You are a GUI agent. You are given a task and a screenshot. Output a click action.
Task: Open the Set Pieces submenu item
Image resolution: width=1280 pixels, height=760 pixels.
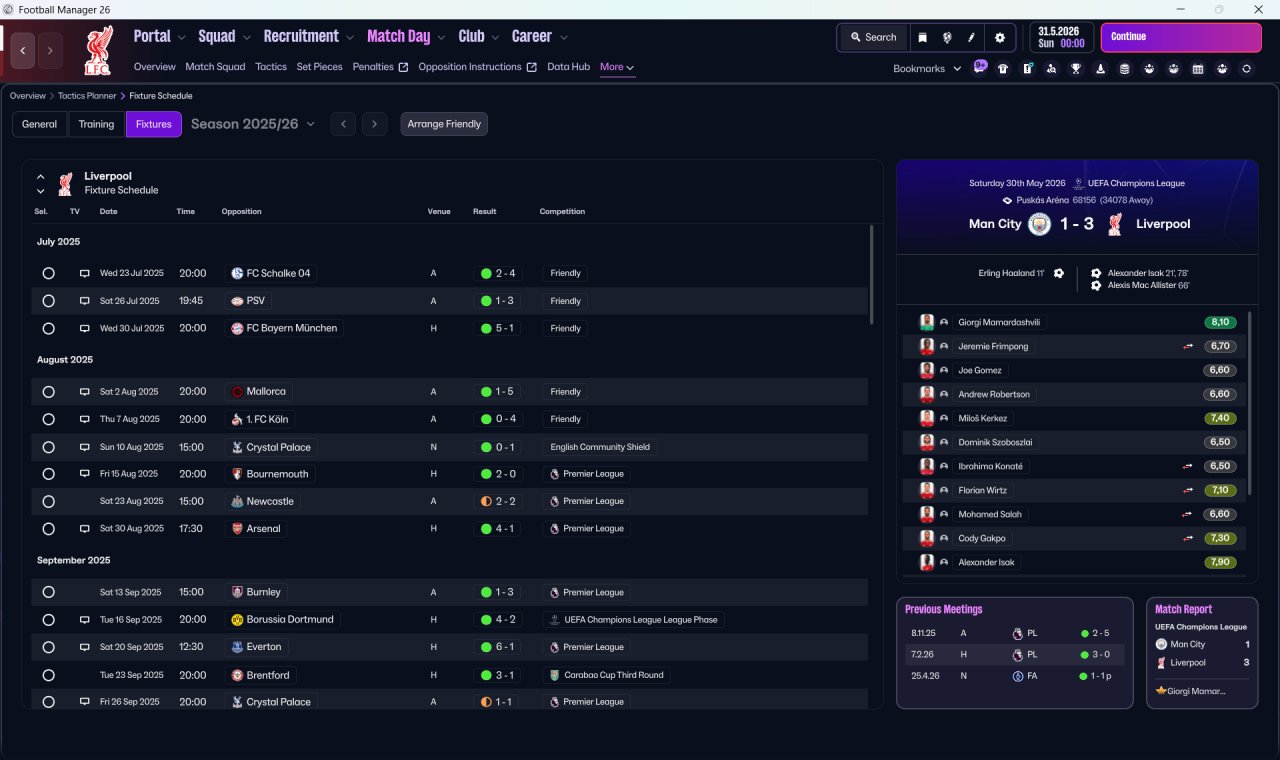(320, 67)
